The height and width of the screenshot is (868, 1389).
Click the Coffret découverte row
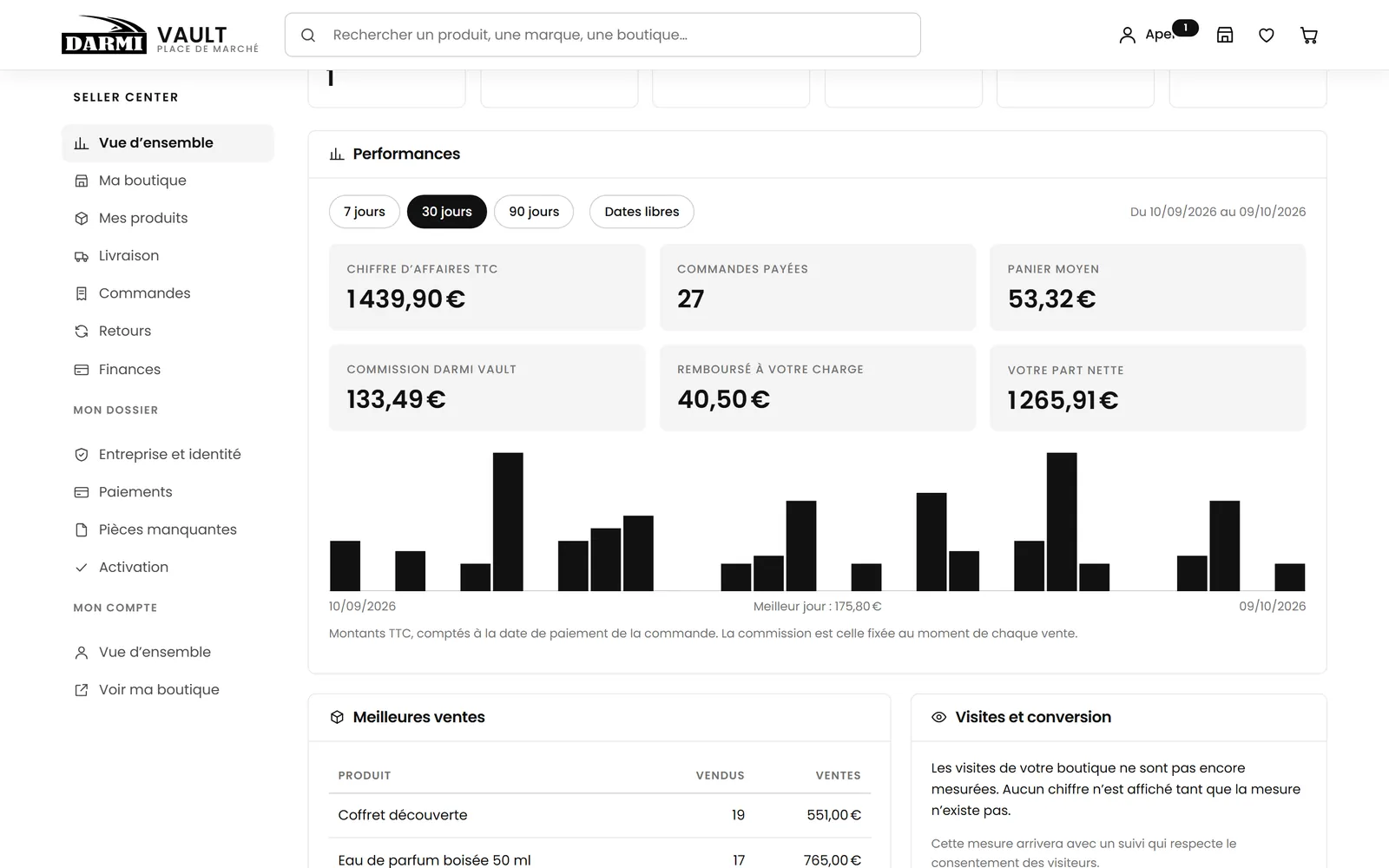tap(600, 816)
